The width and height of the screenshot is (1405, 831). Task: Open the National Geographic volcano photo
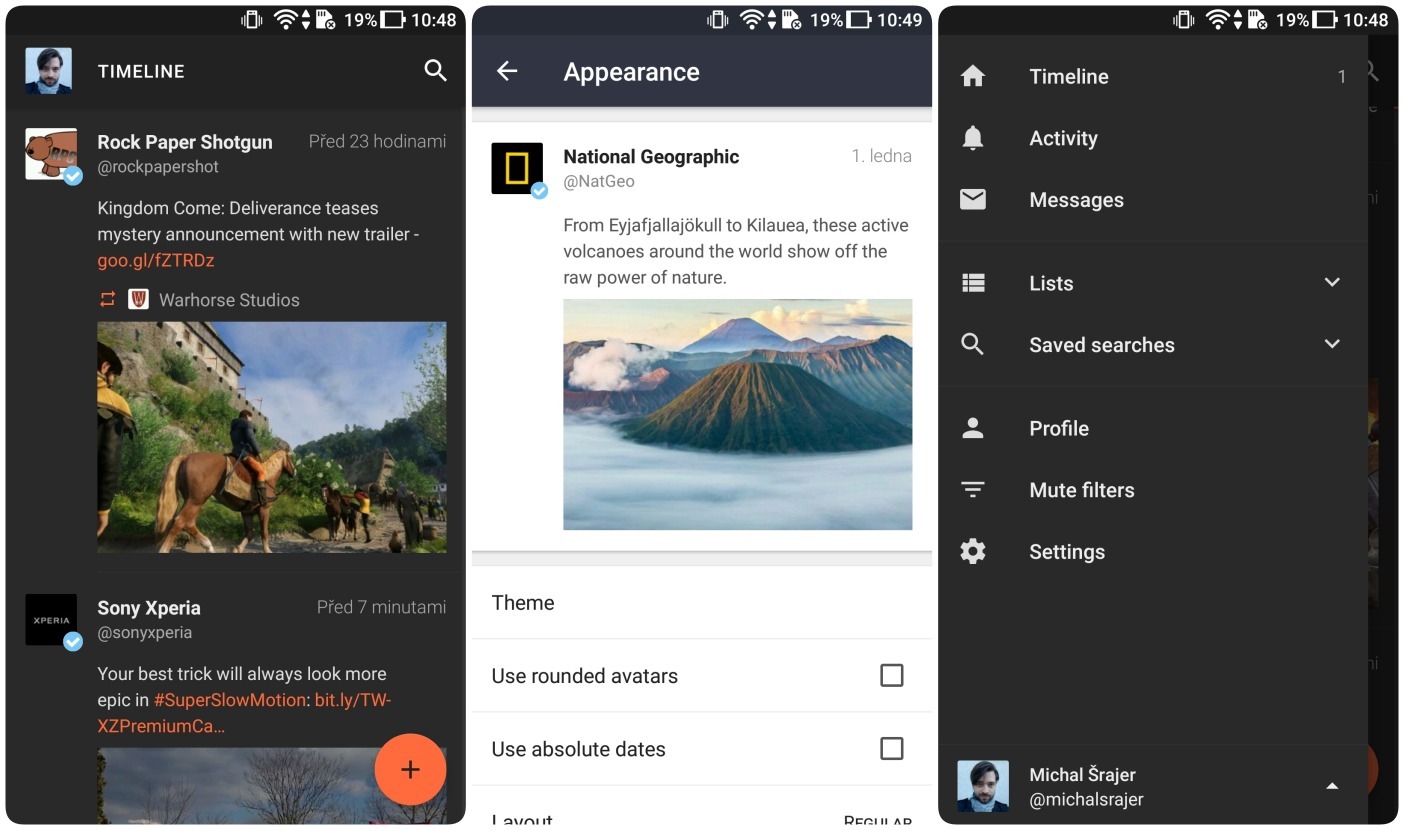click(737, 414)
